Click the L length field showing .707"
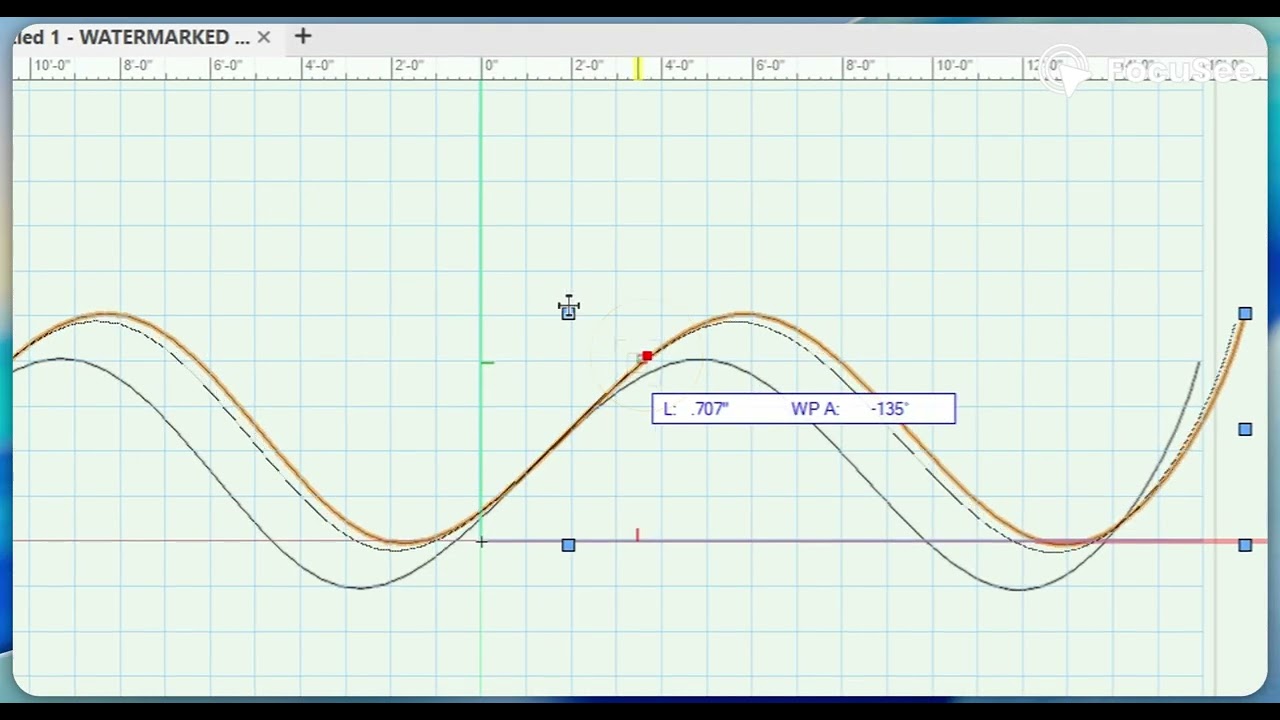 (x=710, y=409)
